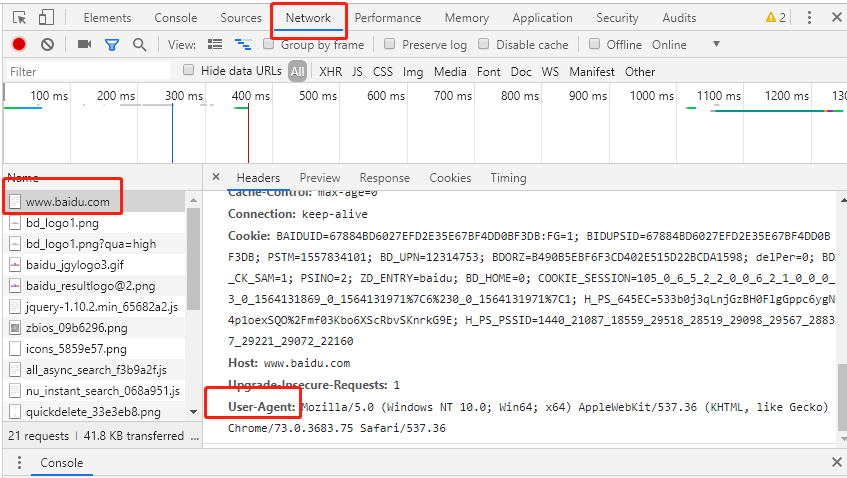Close the Console drawer

(836, 462)
